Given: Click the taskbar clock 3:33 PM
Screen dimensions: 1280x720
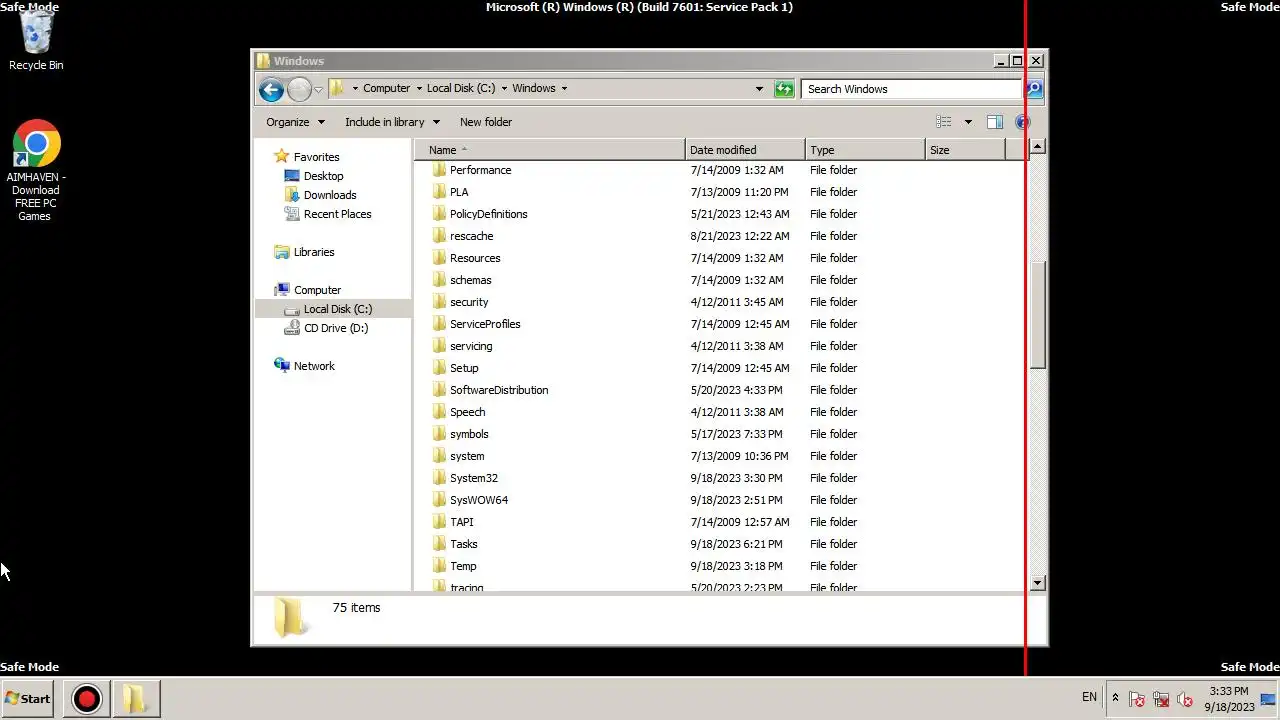Looking at the screenshot, I should [1229, 691].
